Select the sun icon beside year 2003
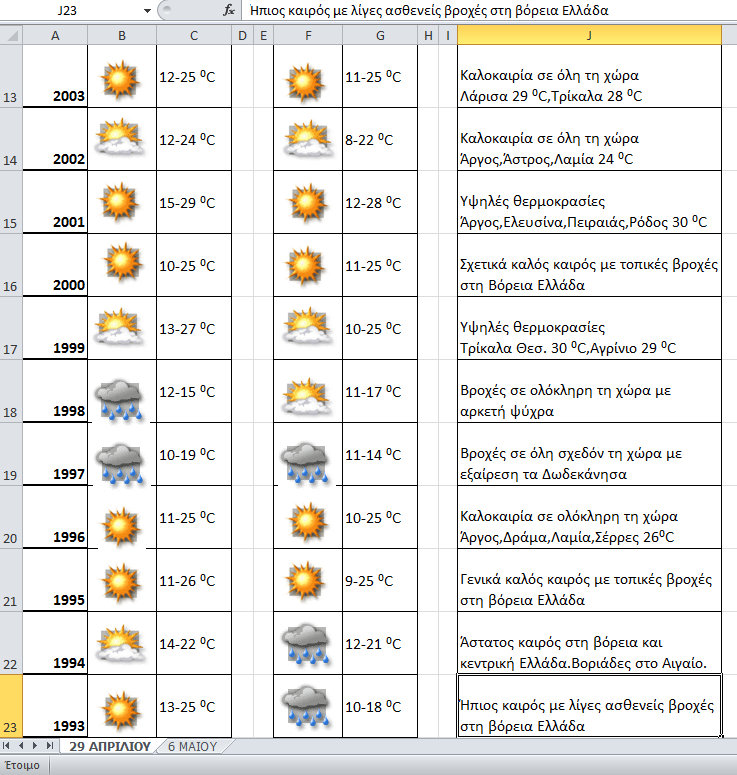Viewport: 737px width, 775px height. [121, 77]
